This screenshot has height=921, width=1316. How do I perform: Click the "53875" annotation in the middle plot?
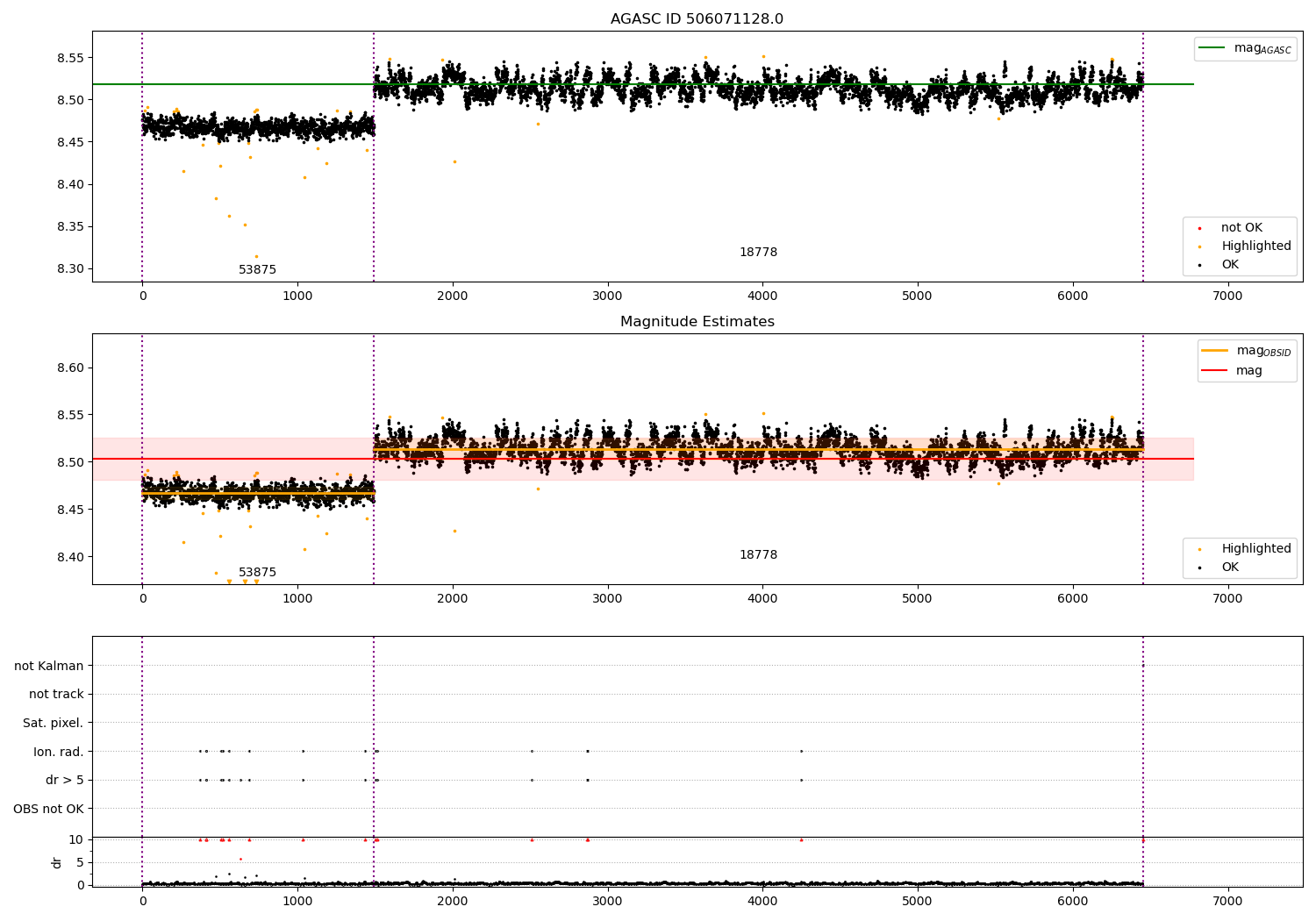click(x=257, y=573)
